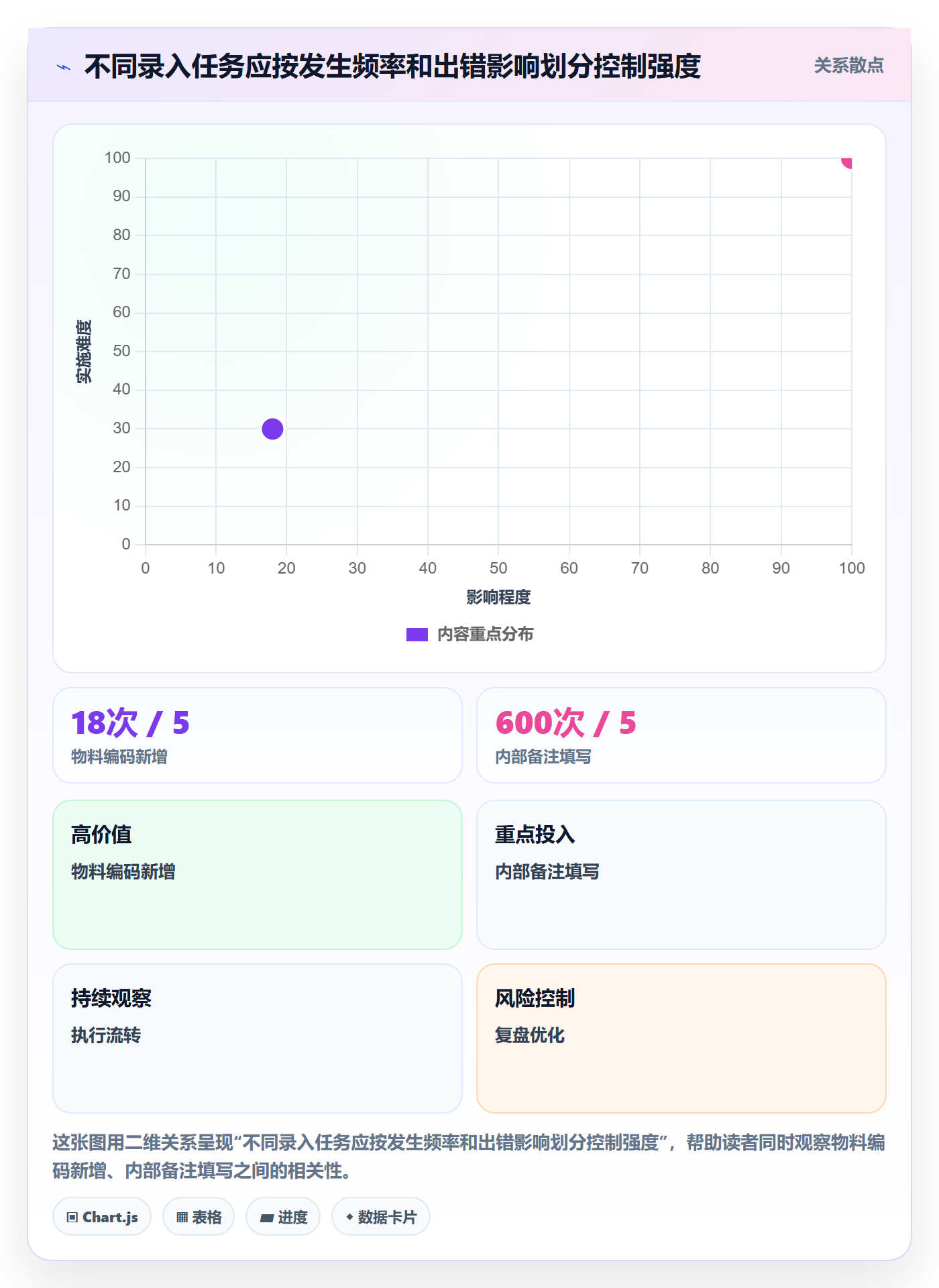The height and width of the screenshot is (1288, 939).
Task: Click the 影响程度 x-axis title
Action: (498, 597)
